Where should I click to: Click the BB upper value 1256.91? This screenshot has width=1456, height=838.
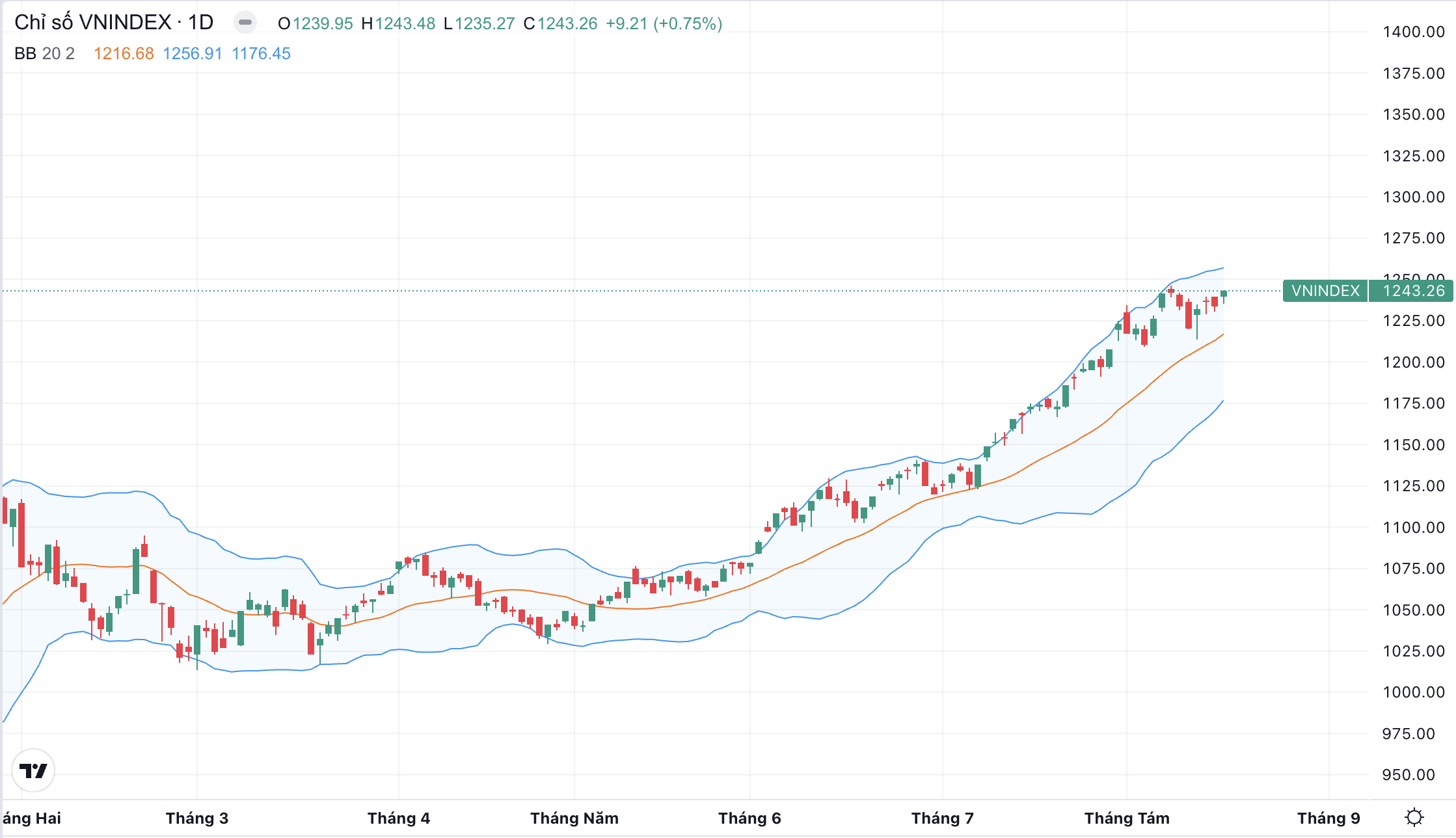point(193,53)
